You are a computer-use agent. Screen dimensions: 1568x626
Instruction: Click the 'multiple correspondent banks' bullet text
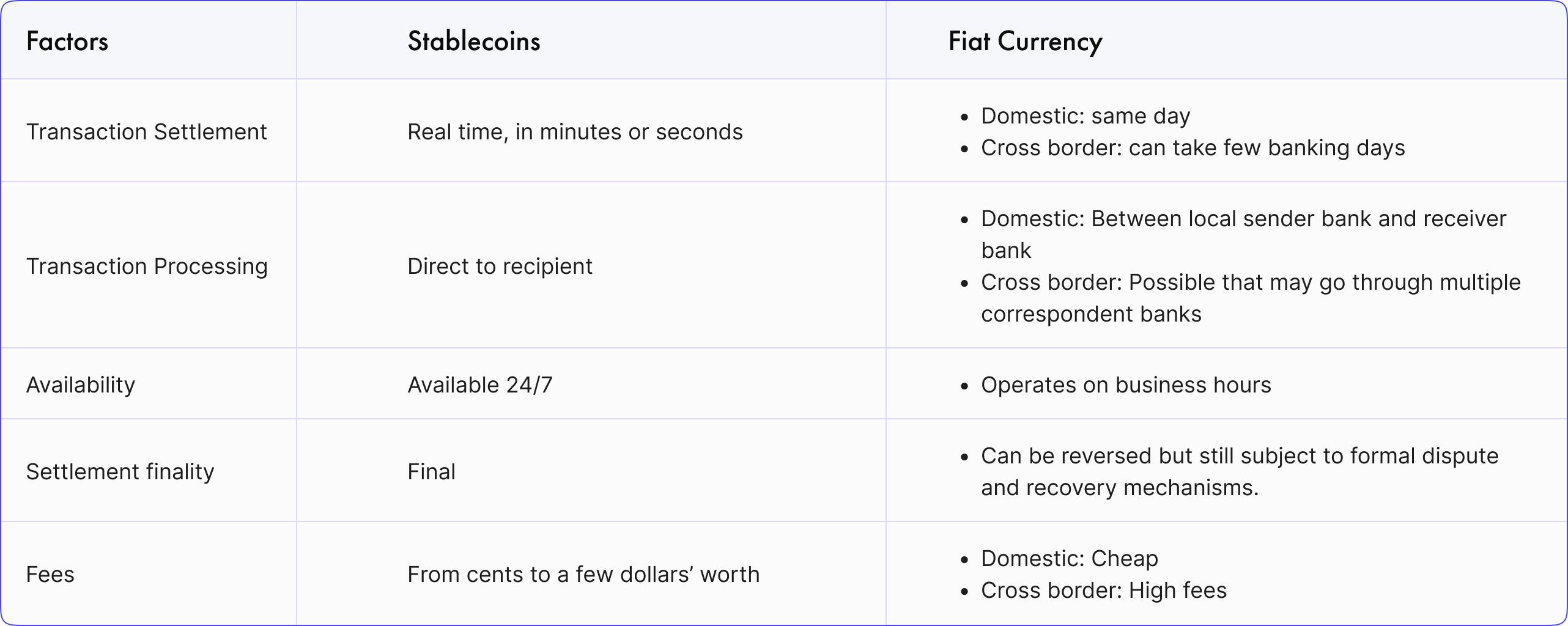[1251, 282]
